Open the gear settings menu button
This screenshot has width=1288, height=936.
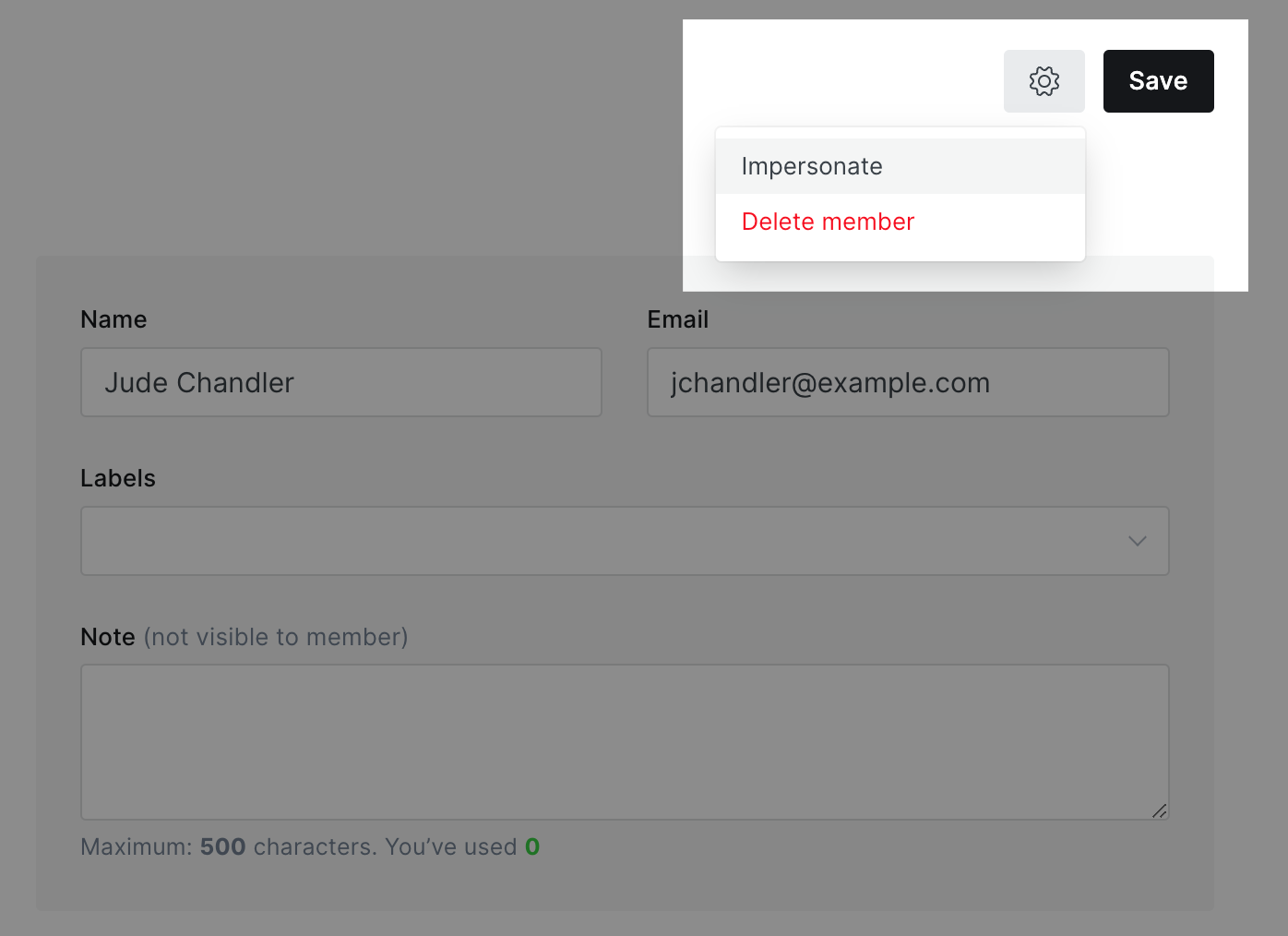(x=1044, y=81)
